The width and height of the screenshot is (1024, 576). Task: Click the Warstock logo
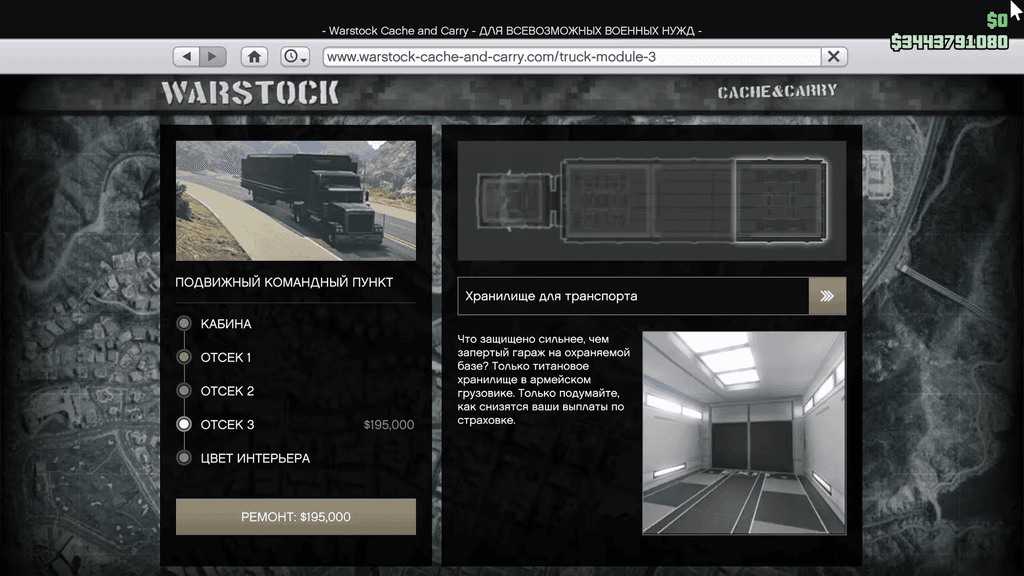coord(250,93)
